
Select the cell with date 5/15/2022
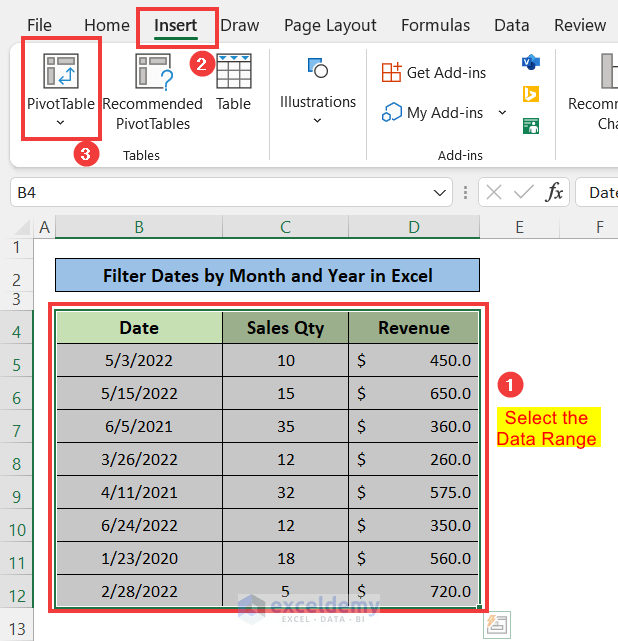point(139,393)
